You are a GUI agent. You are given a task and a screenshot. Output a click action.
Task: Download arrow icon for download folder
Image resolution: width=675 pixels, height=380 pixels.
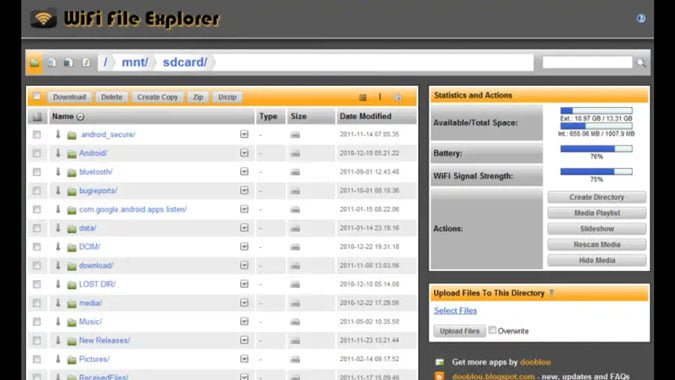[58, 266]
